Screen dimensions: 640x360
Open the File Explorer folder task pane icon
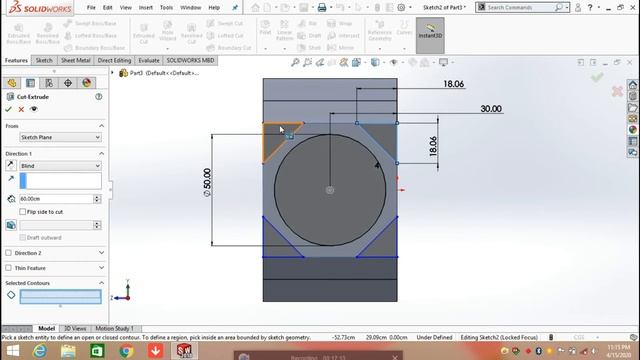(x=633, y=108)
